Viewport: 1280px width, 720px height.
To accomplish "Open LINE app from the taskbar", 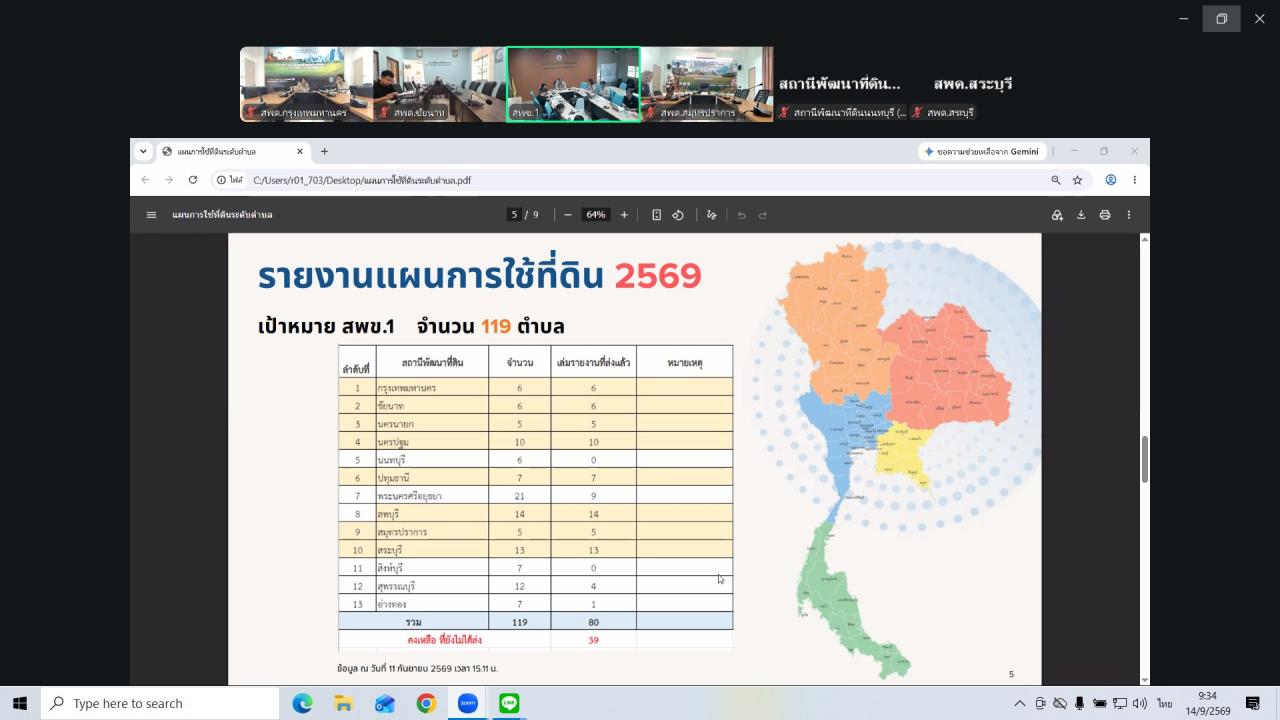I will pos(509,703).
